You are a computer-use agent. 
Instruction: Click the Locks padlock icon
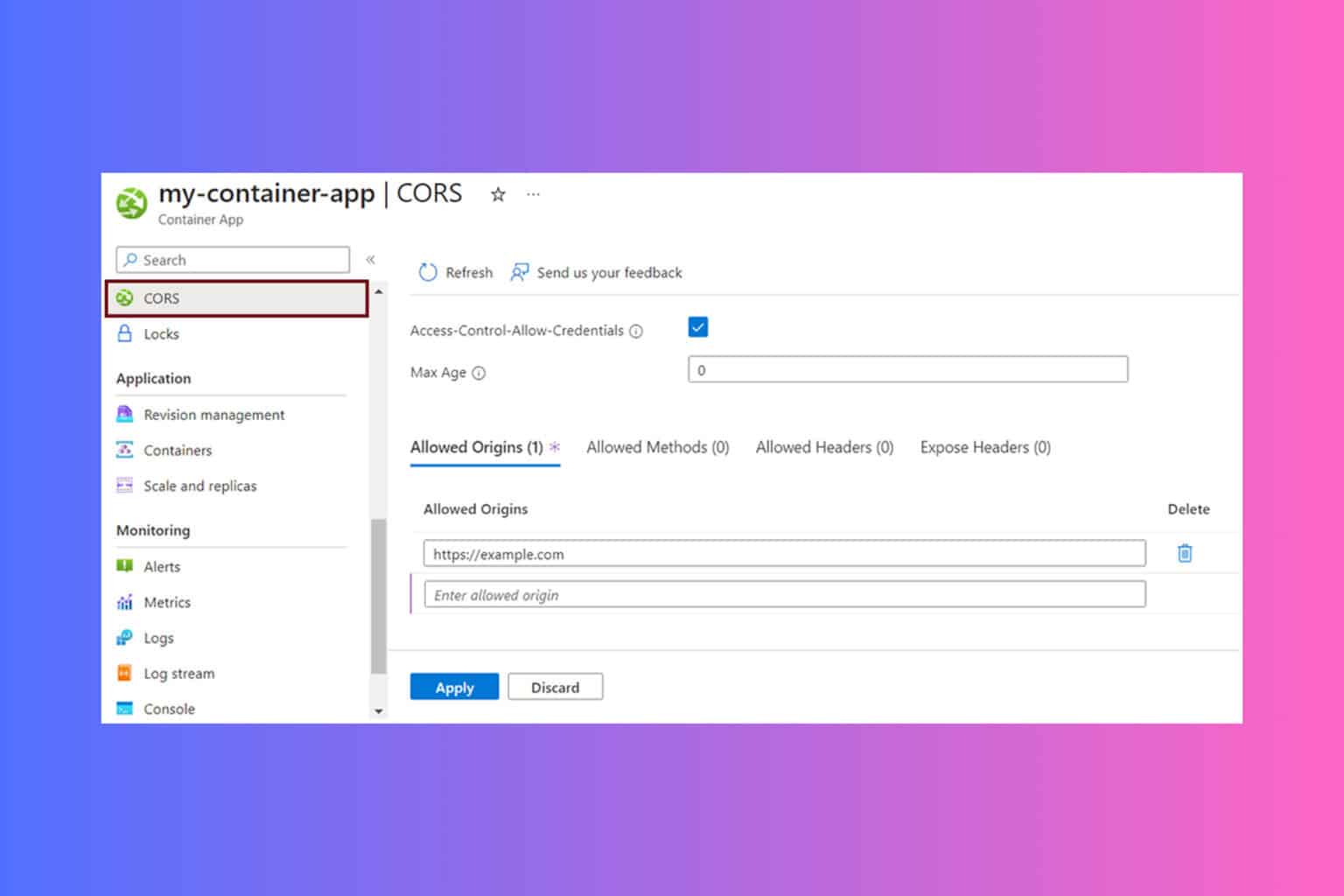click(125, 333)
